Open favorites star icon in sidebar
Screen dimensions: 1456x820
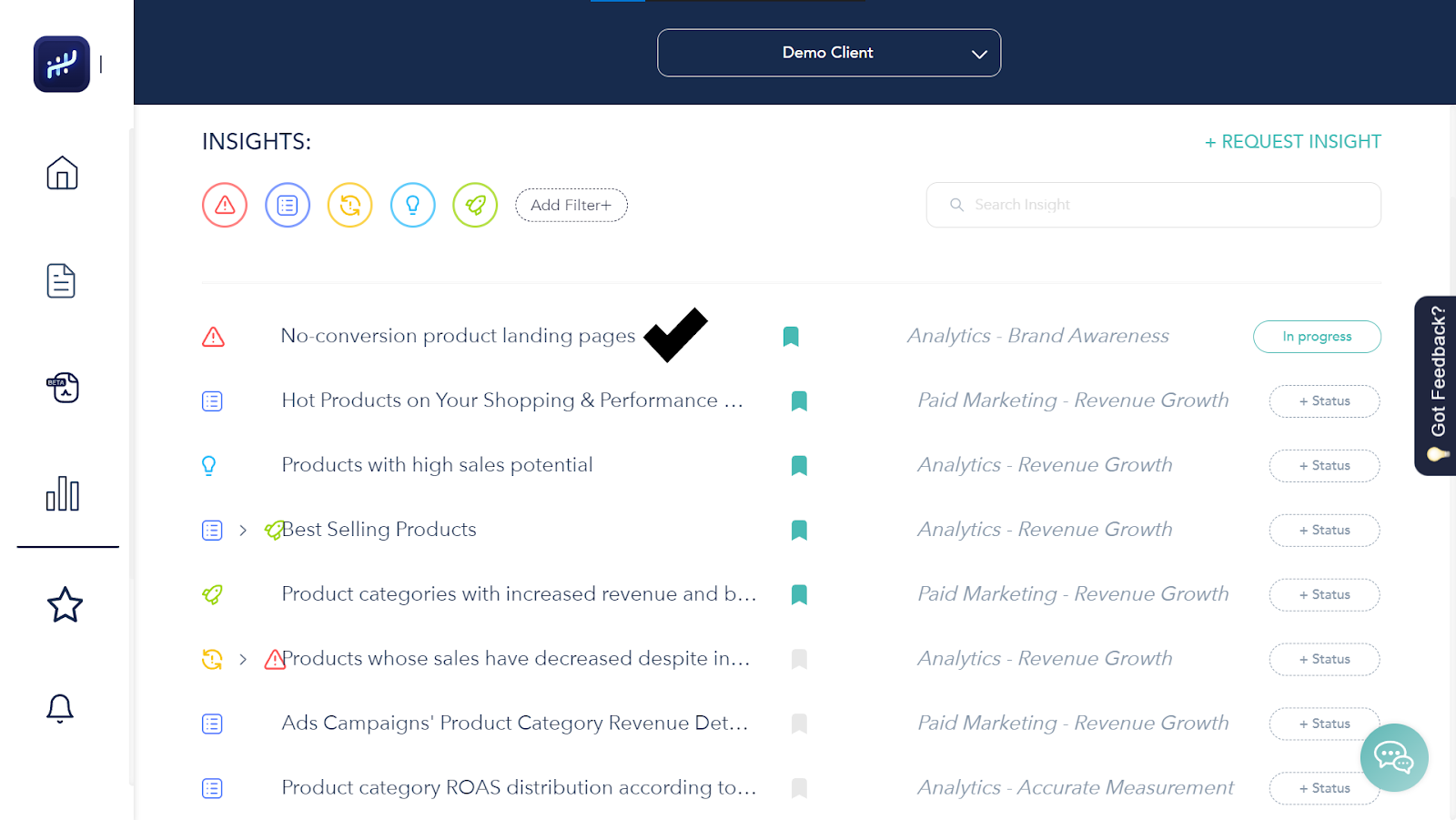pos(65,605)
